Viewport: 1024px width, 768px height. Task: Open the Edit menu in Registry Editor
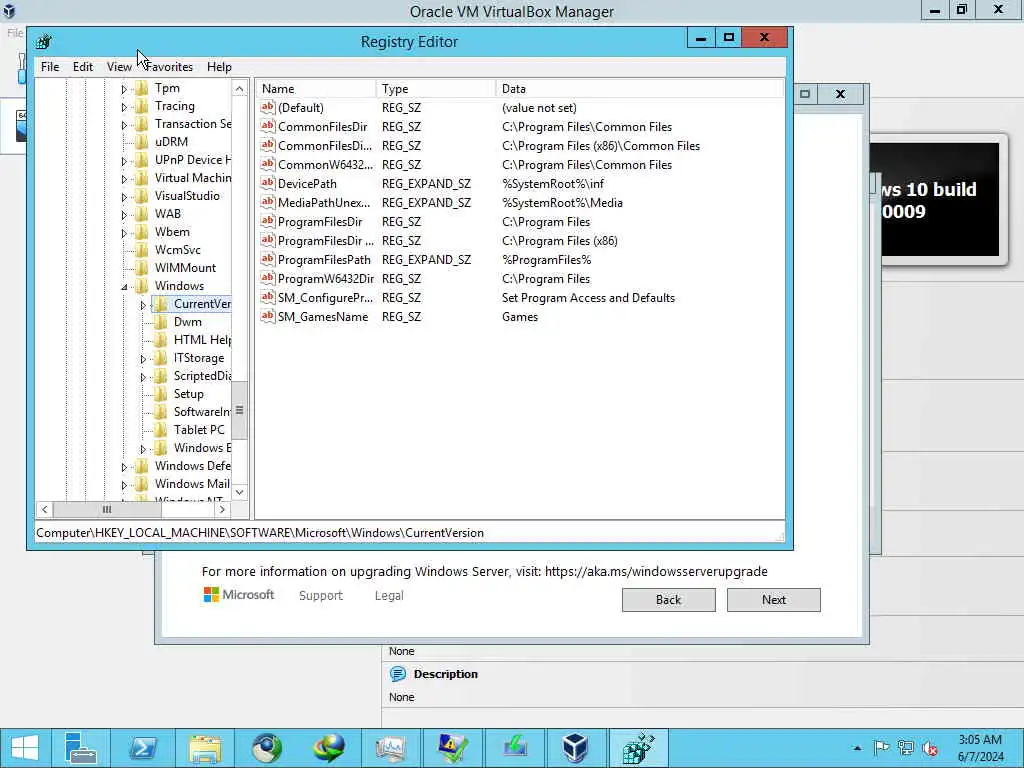point(82,67)
